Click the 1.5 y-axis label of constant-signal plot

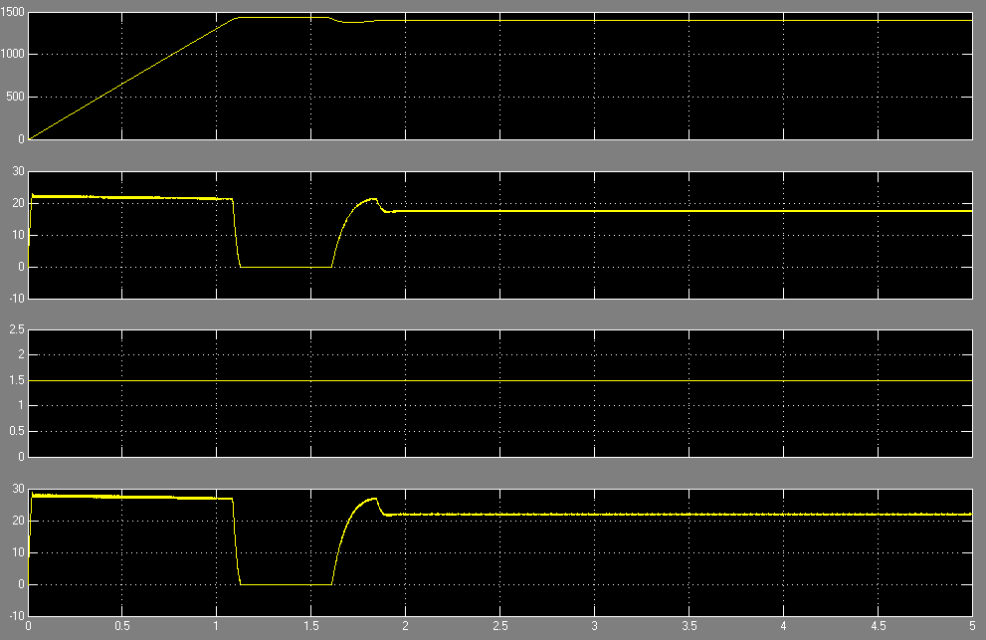click(x=18, y=380)
